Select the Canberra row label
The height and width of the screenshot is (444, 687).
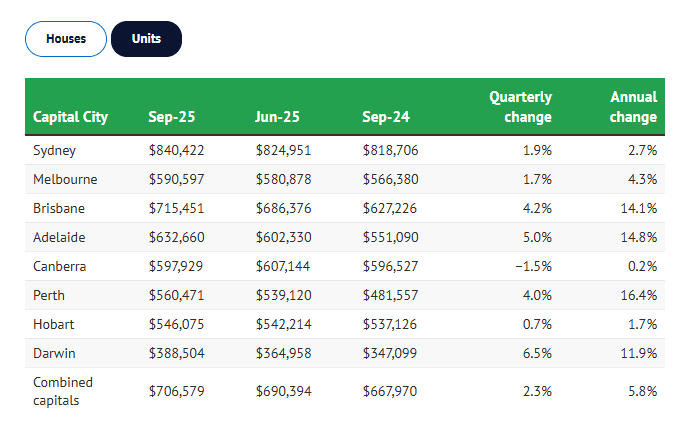point(59,266)
